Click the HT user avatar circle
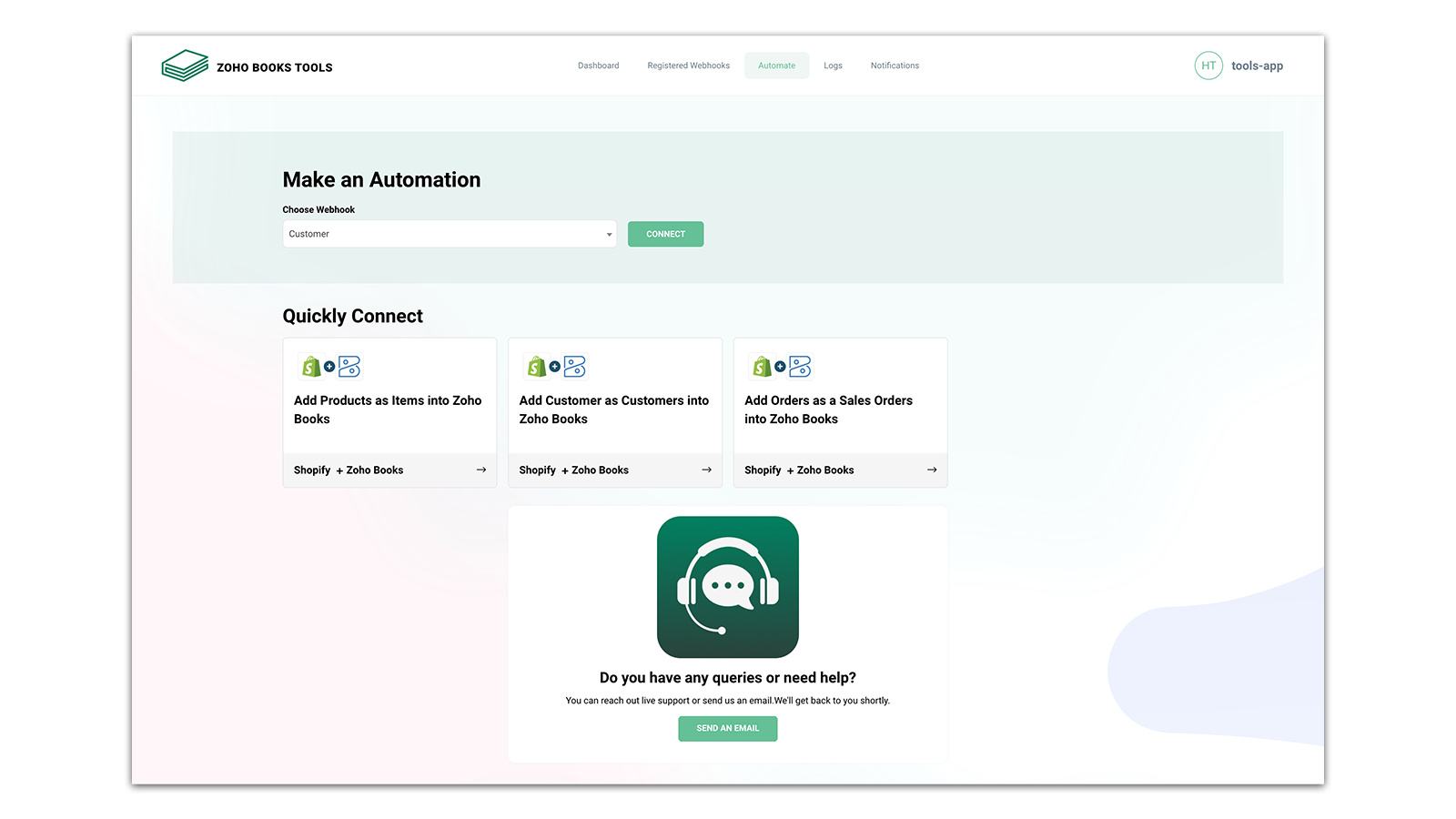Screen dimensions: 1456x819 coord(1208,66)
